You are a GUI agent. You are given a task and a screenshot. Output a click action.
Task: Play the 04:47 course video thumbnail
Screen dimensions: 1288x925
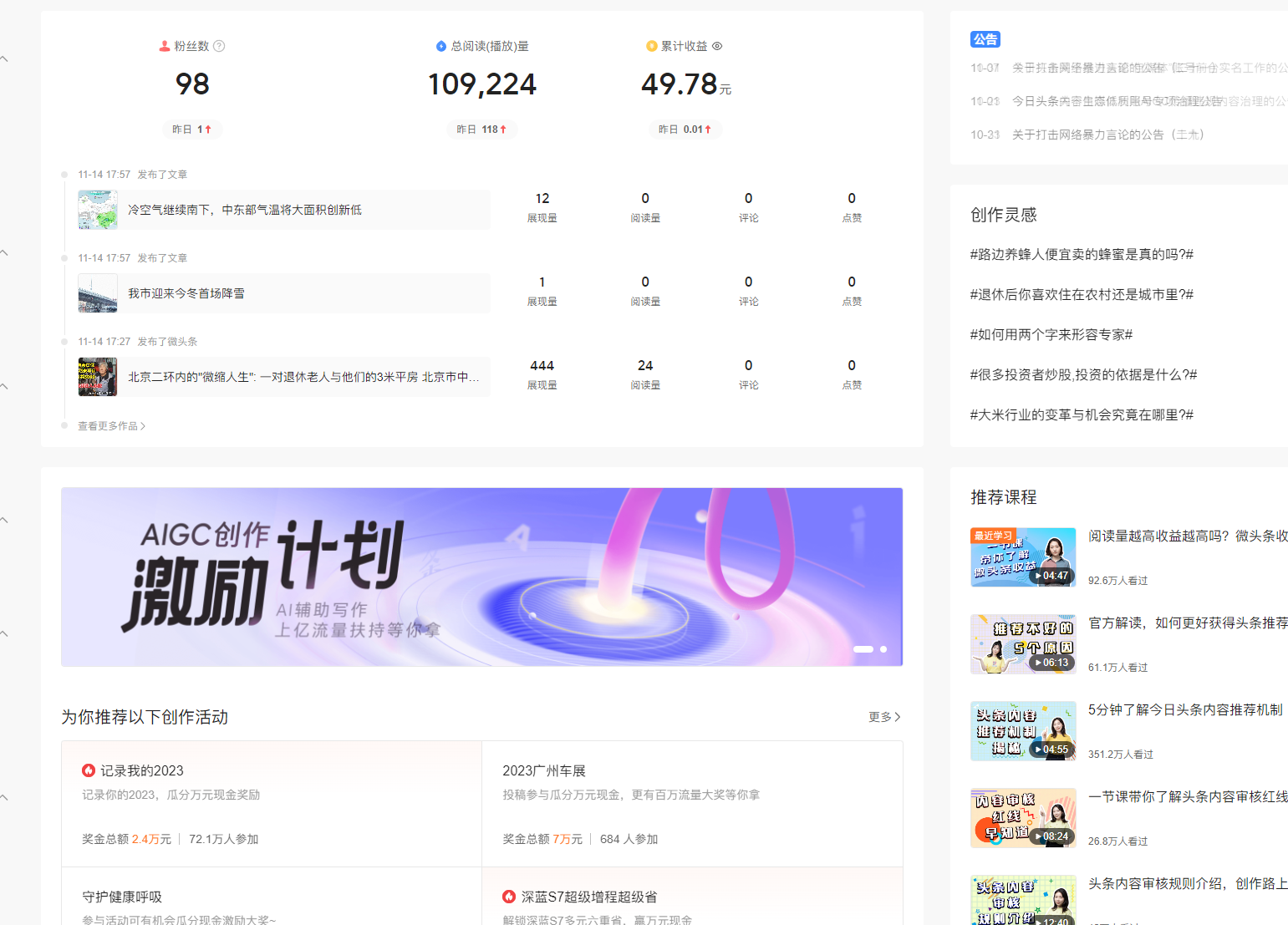point(1023,557)
